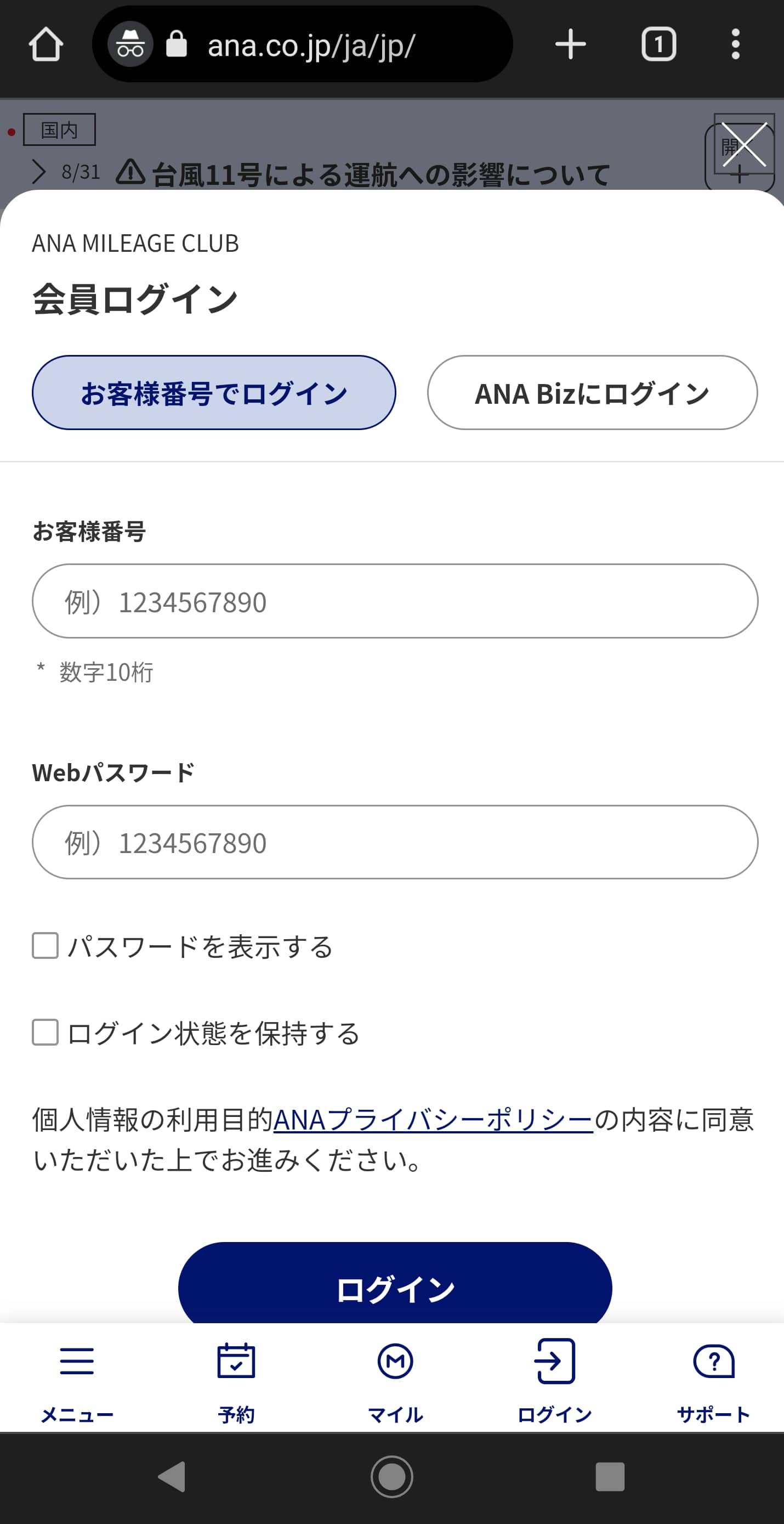Select お客様番号でログイン tab
This screenshot has width=784, height=1524.
pos(213,393)
